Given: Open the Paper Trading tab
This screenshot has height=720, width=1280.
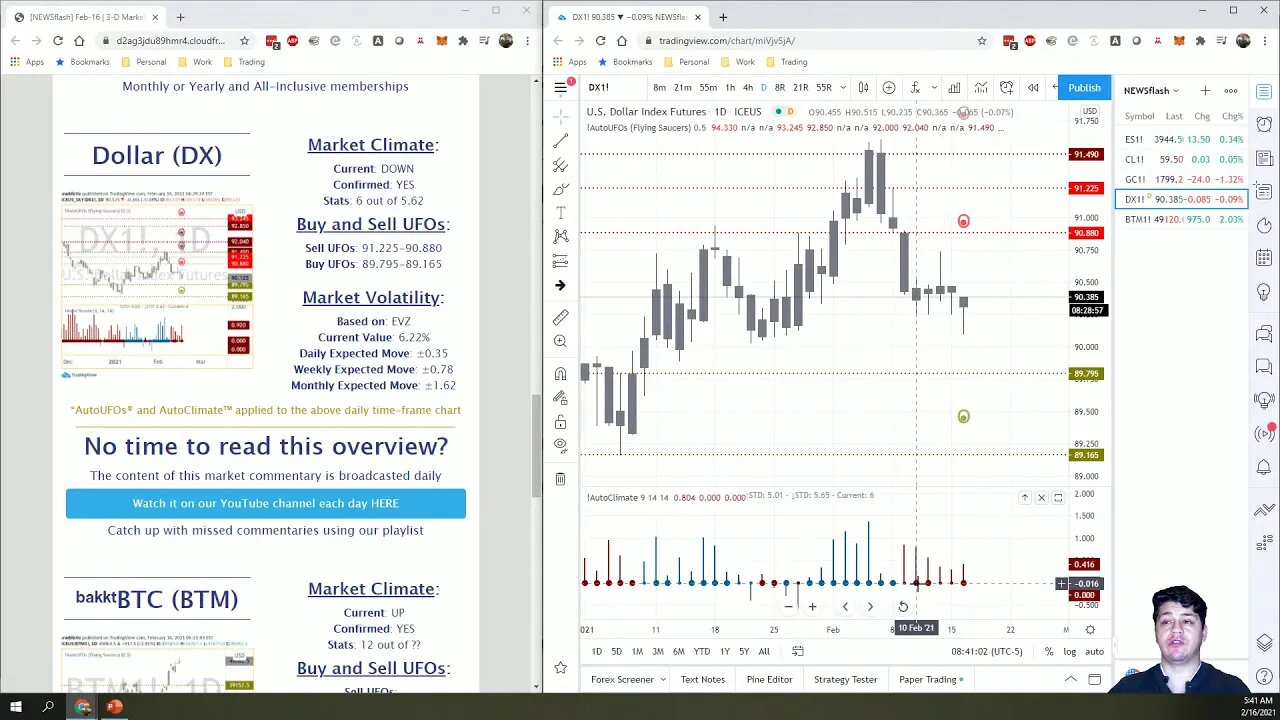Looking at the screenshot, I should click(931, 679).
